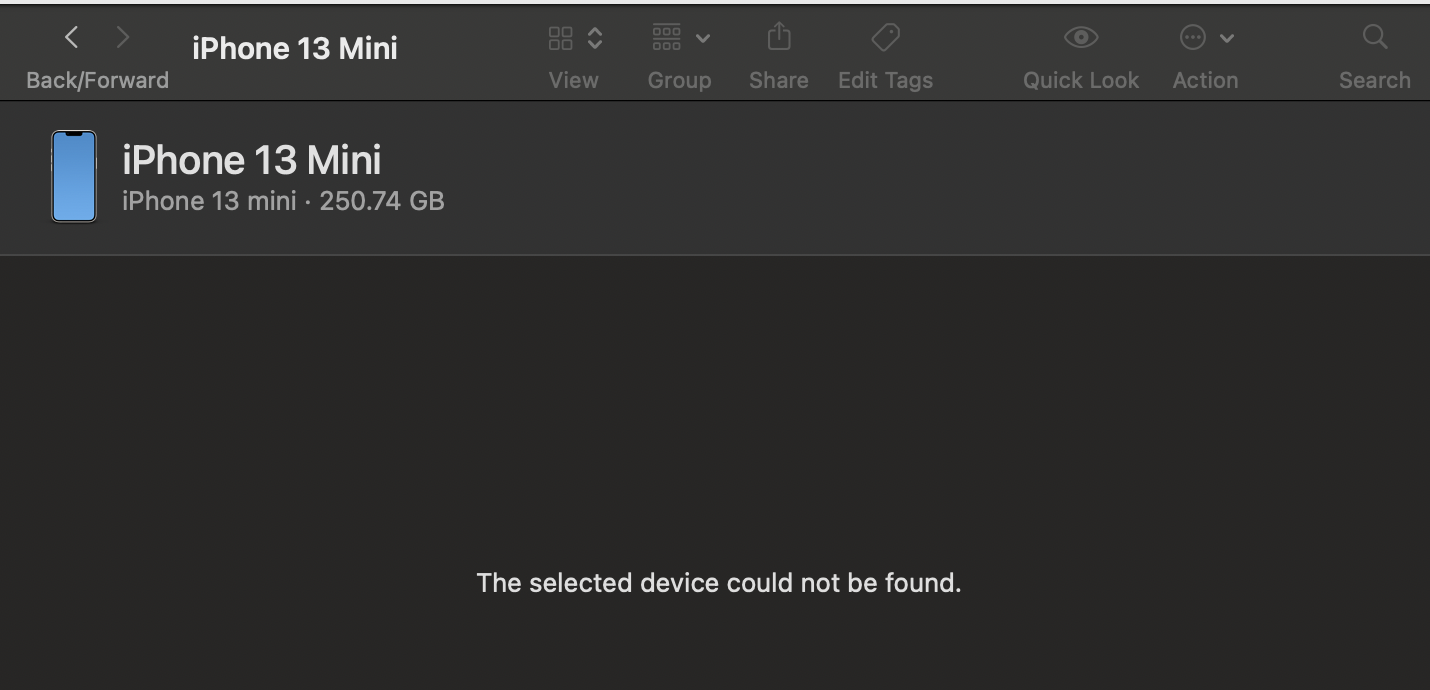Screen dimensions: 1430x690
Task: Click the Edit Tags label
Action: (885, 81)
